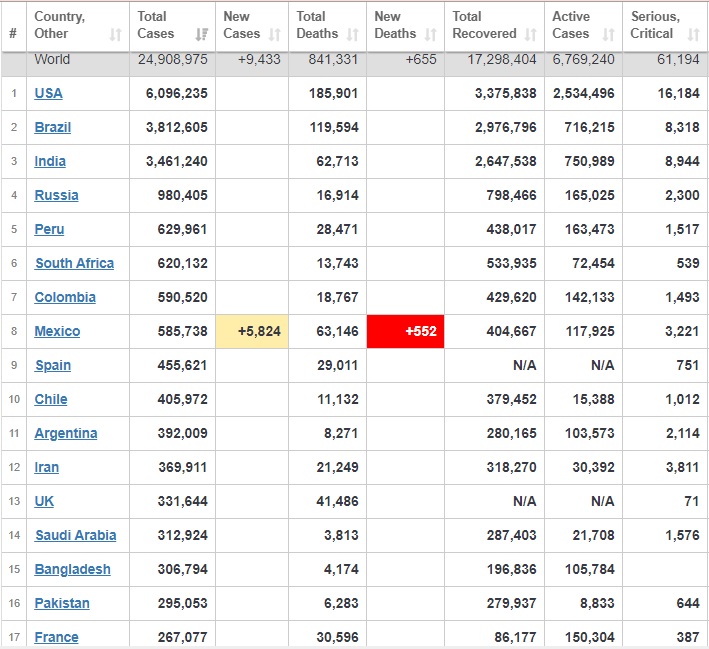Select the Mexico country link
Viewport: 709px width, 649px height.
[x=57, y=331]
